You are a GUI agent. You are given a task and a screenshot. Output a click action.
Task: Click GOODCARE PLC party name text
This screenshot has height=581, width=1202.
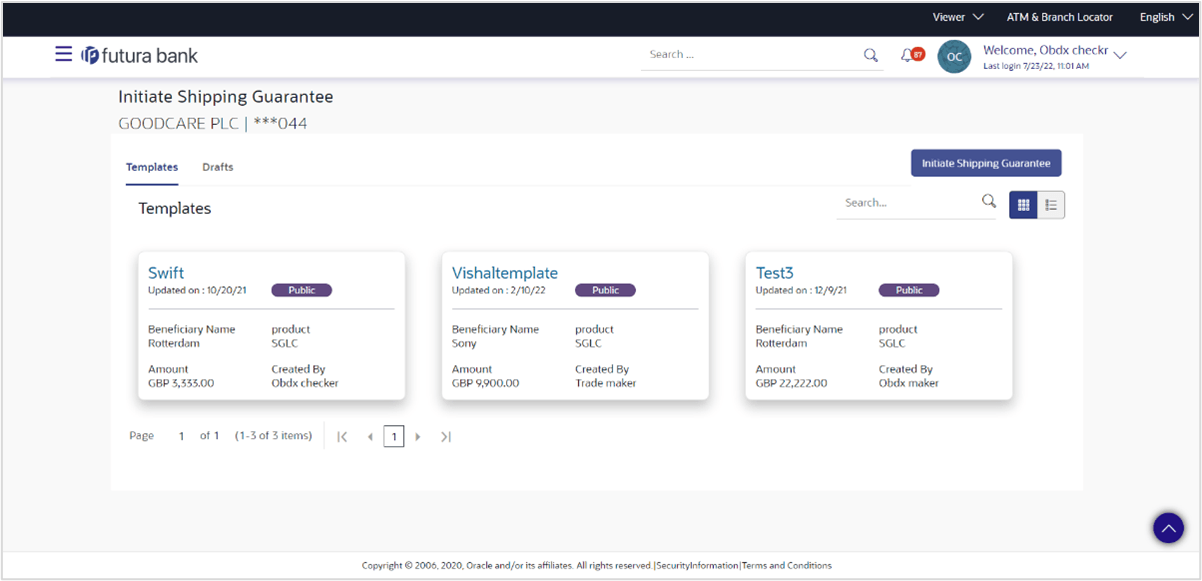(179, 124)
